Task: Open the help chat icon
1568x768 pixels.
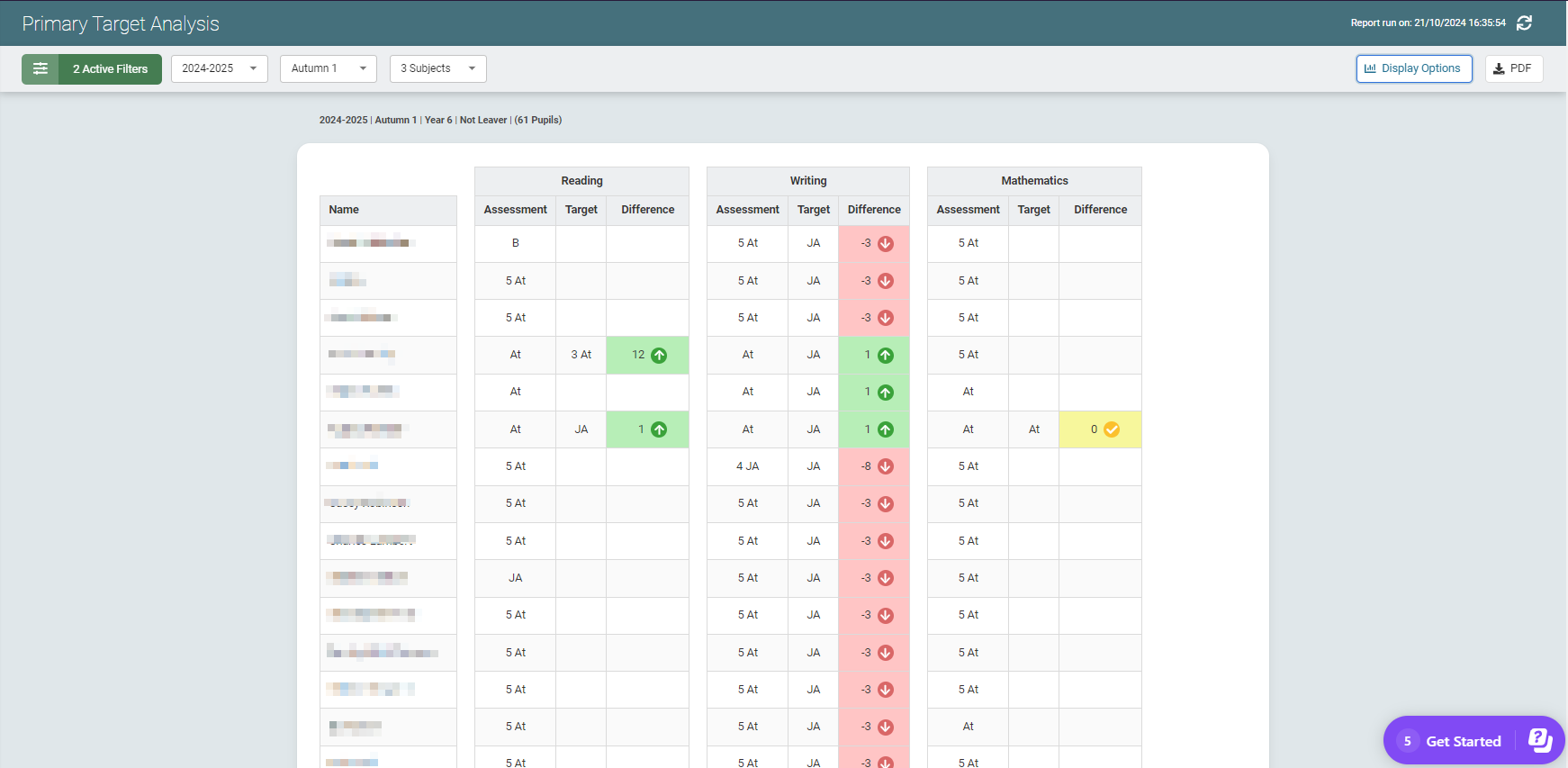Action: pyautogui.click(x=1540, y=740)
